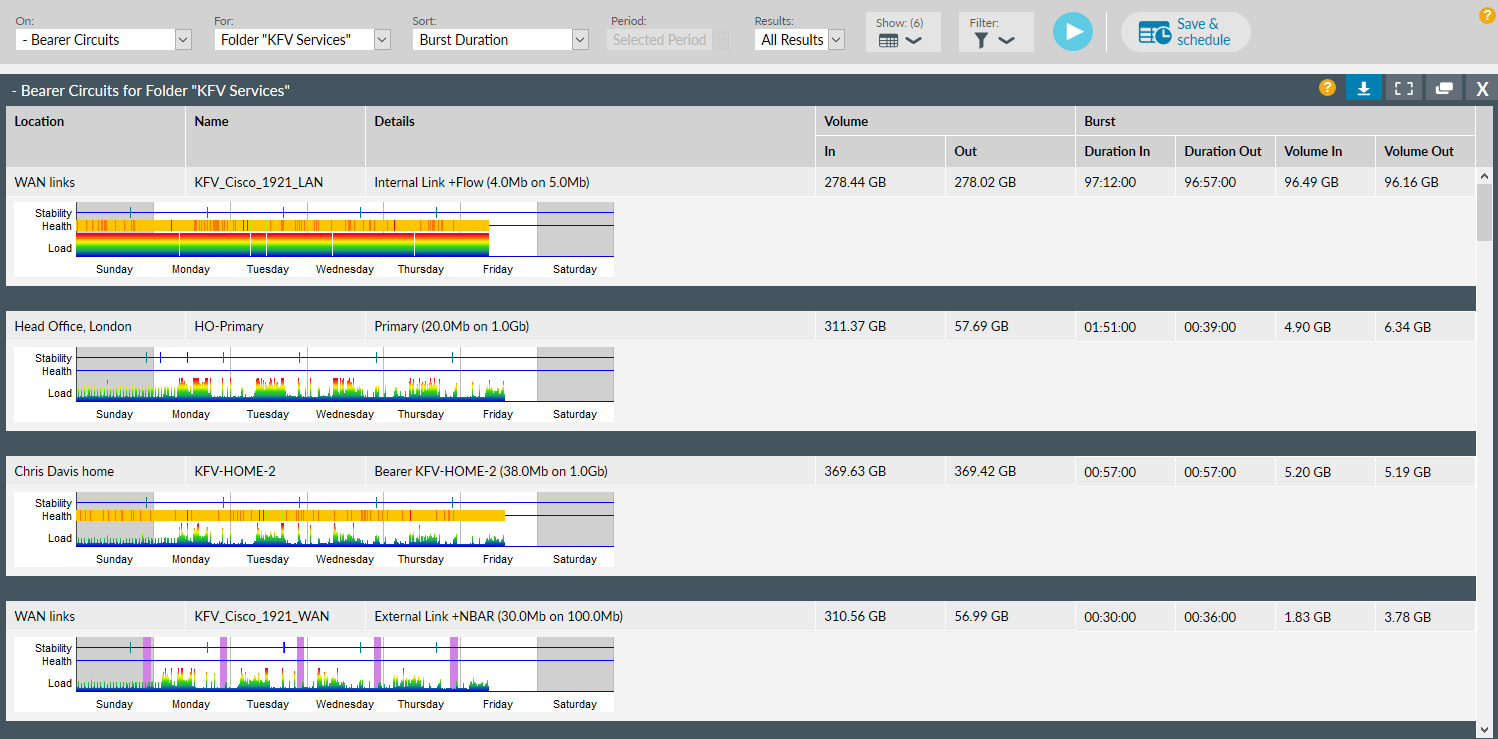Close the Bearer Circuits report panel
1498x739 pixels.
1482,89
